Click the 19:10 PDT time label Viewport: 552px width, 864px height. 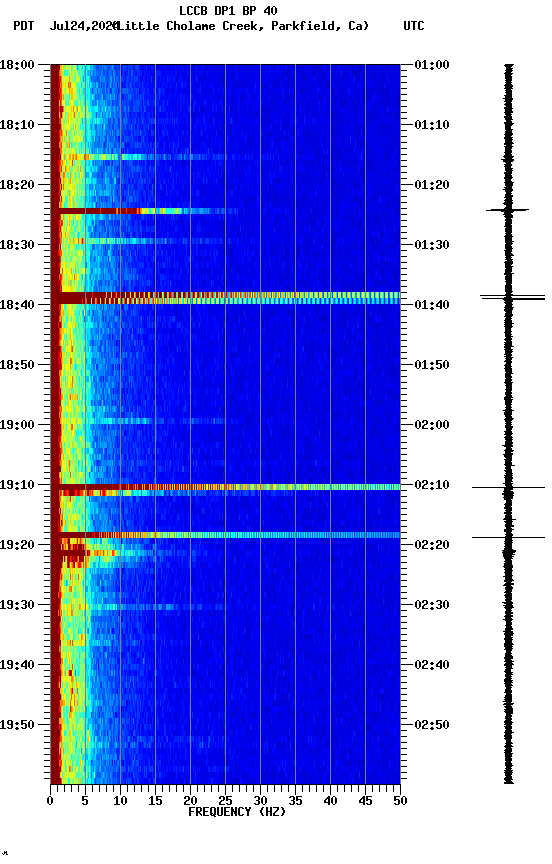coord(17,485)
